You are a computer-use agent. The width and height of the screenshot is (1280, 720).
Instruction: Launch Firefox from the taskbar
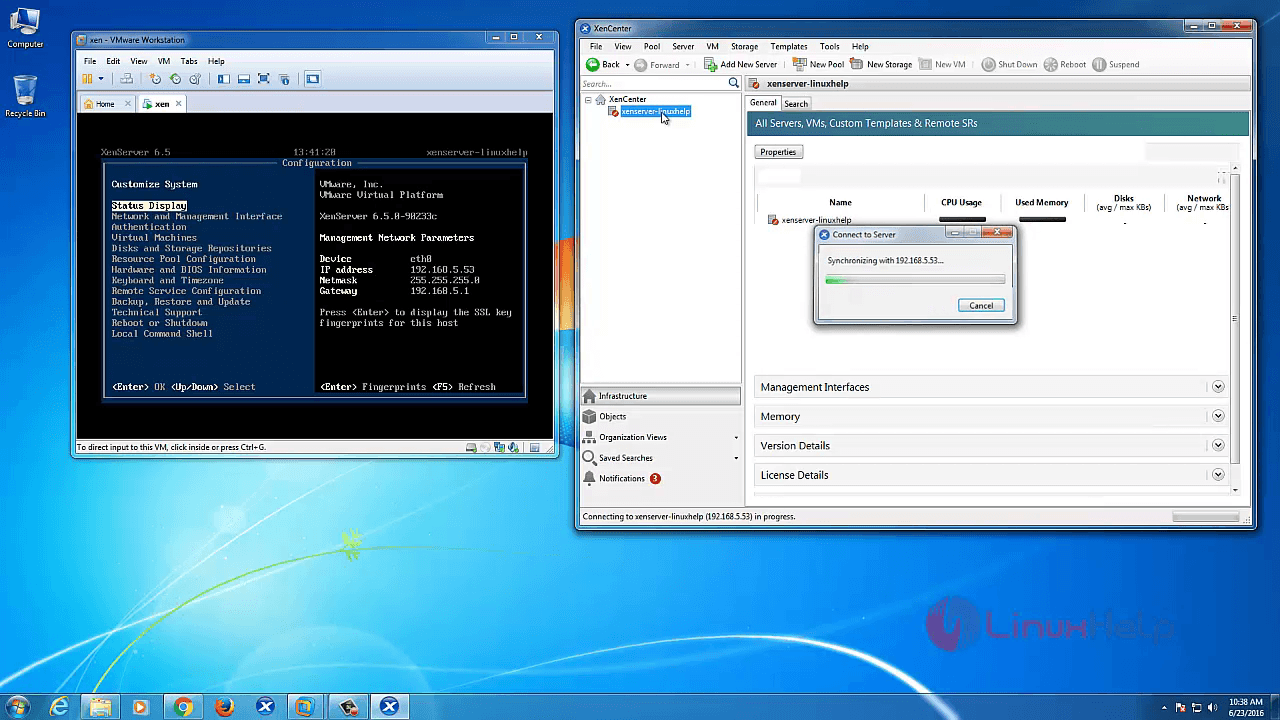224,707
